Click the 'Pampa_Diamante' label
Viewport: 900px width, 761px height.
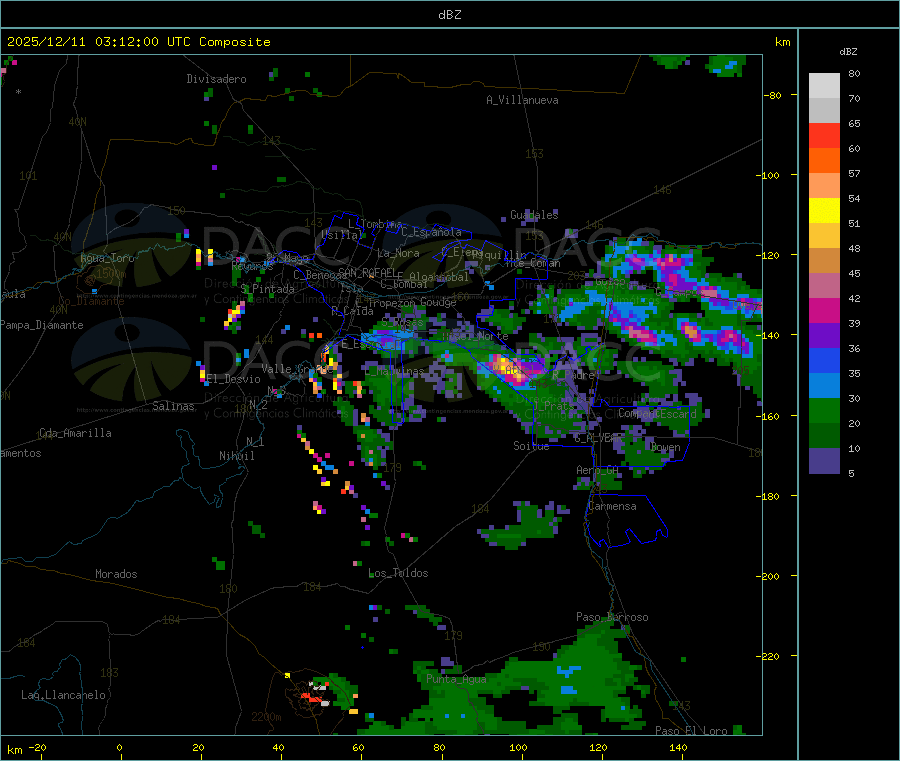pos(41,325)
